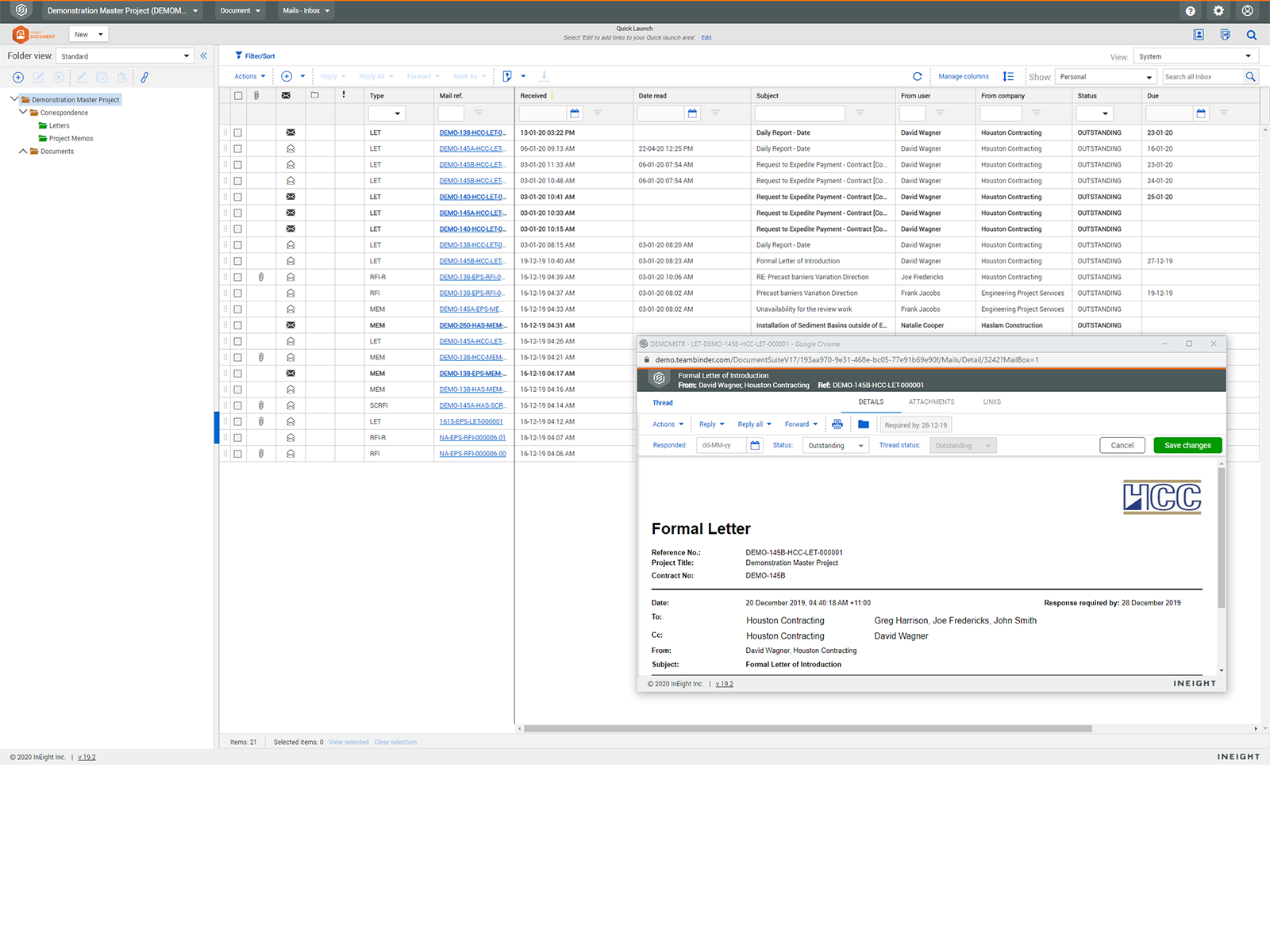Switch to the Attachments tab
The image size is (1270, 952).
tap(931, 402)
